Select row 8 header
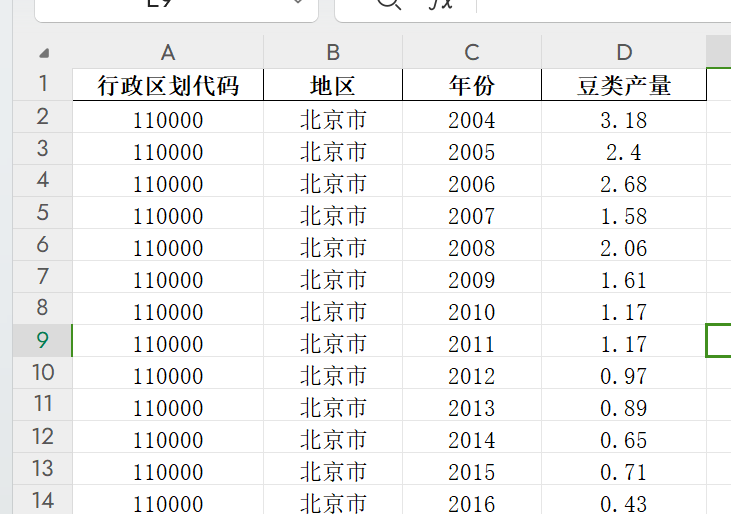Viewport: 731px width, 514px height. [42, 308]
